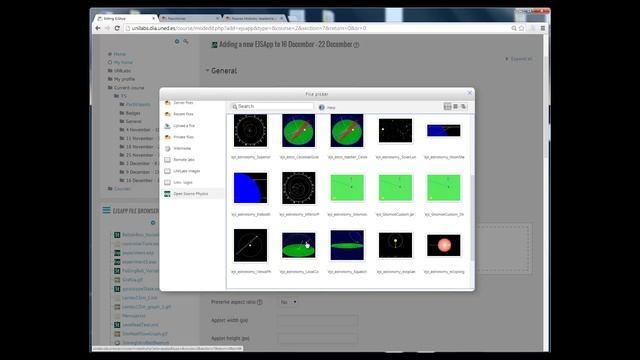Expand the UNILabs navigation folder
The width and height of the screenshot is (640, 360).
coord(122,71)
